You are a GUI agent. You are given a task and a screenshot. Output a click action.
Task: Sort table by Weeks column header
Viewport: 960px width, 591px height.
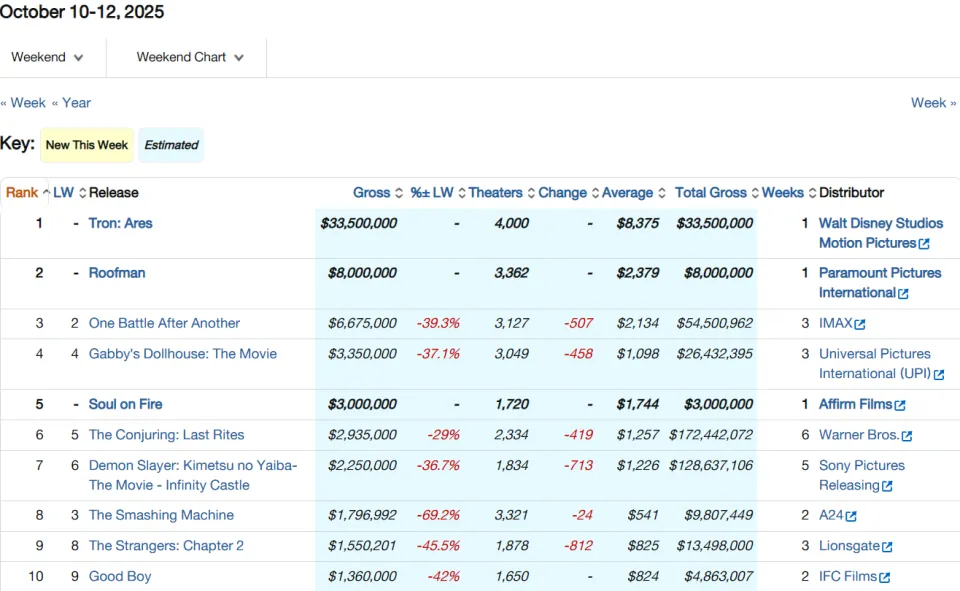782,193
